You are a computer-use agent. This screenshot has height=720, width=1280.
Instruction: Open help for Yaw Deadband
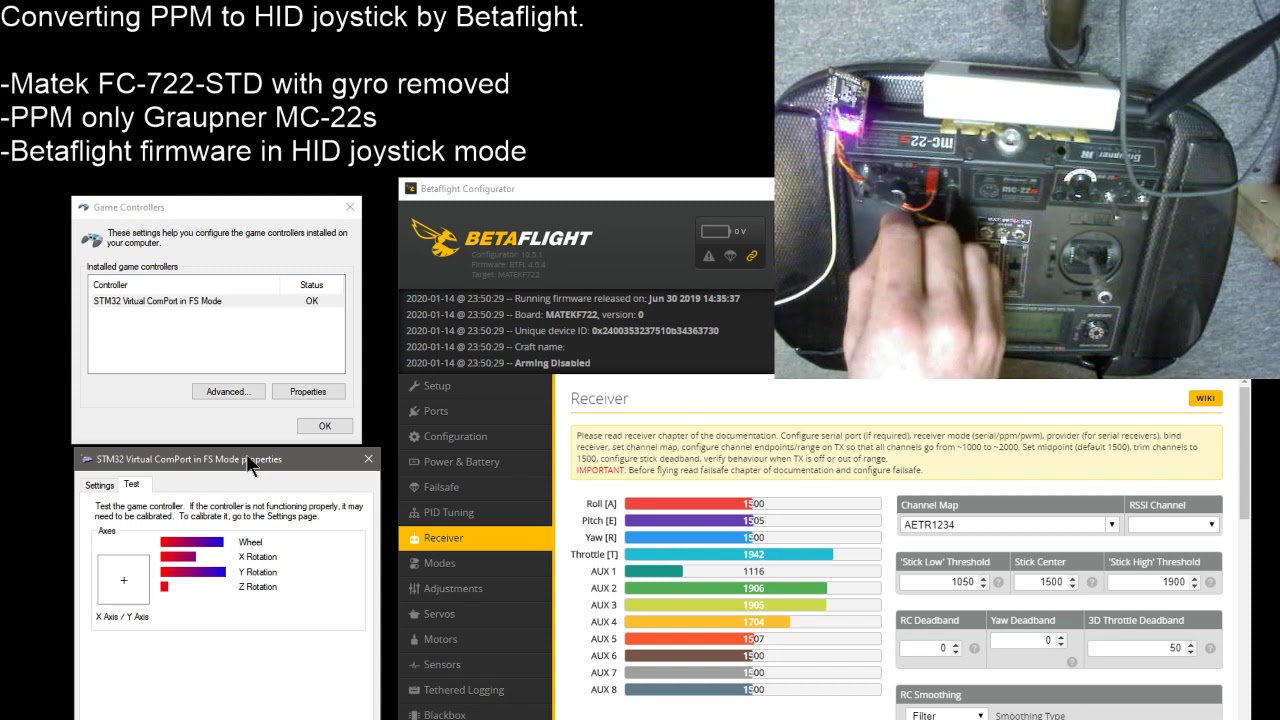(1072, 662)
